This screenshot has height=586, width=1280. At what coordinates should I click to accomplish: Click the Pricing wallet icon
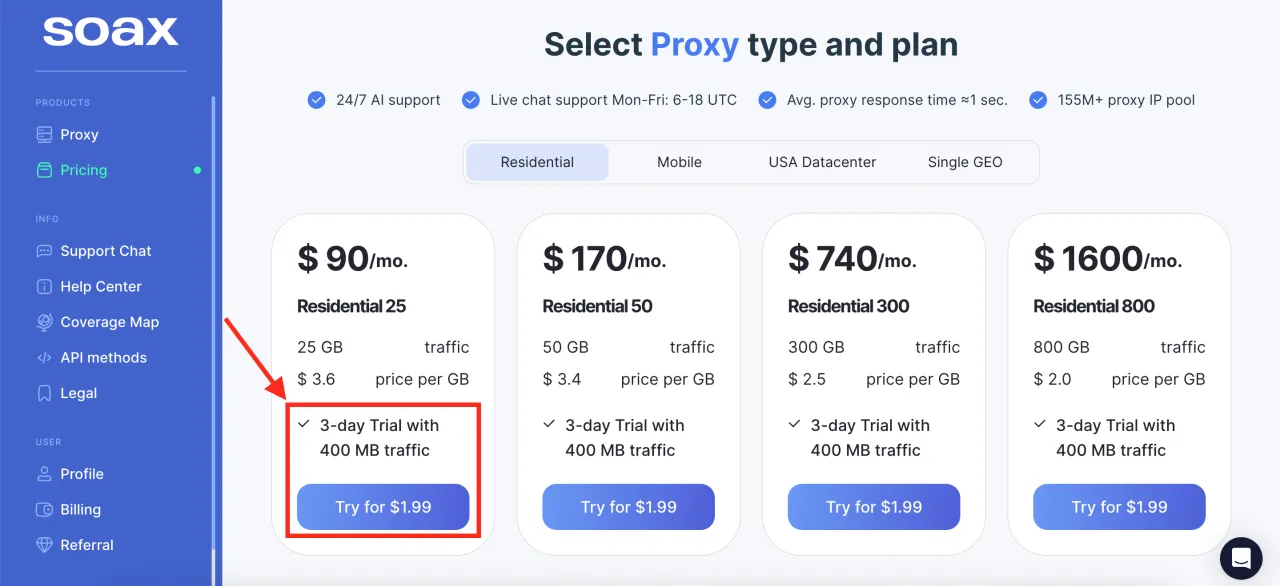click(44, 170)
